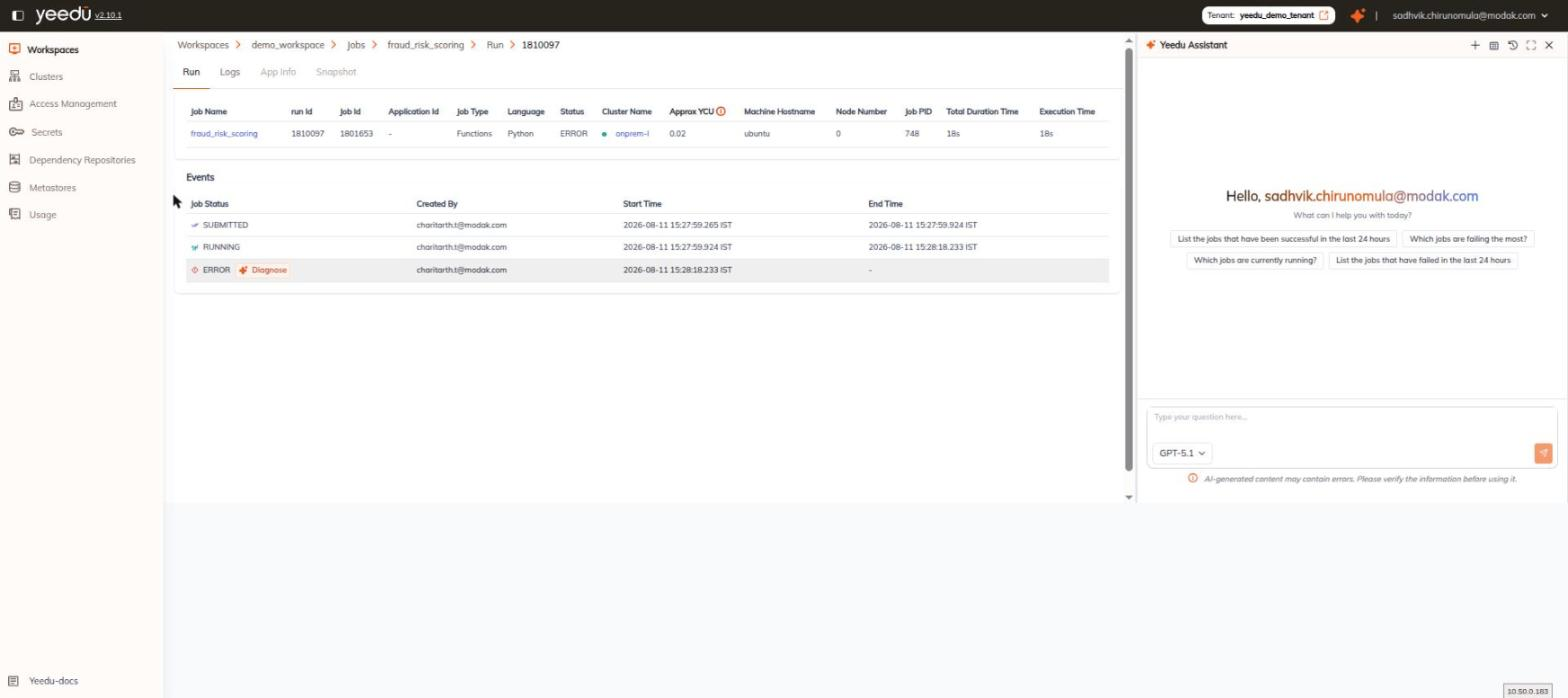1568x698 pixels.
Task: Open Access Management page
Action: click(72, 104)
